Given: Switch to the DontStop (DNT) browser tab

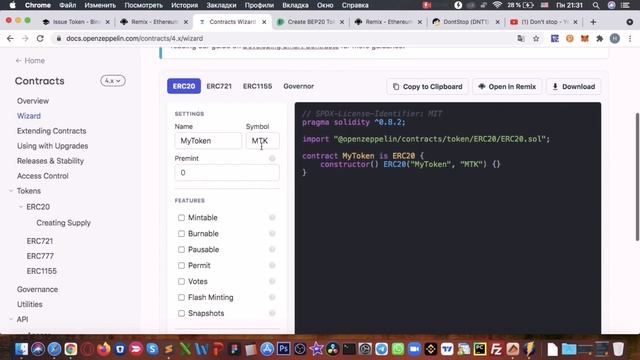Looking at the screenshot, I should [466, 22].
